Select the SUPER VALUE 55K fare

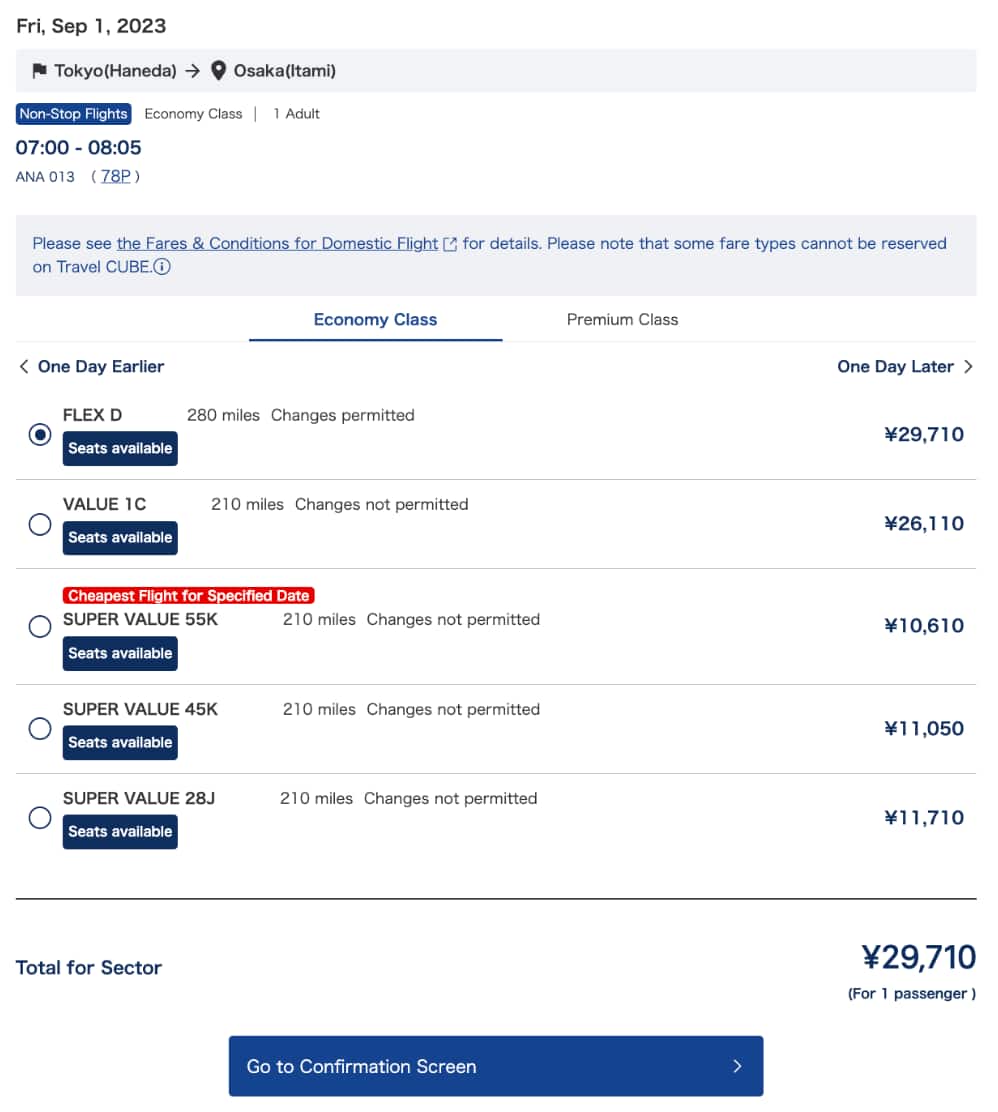tap(40, 627)
